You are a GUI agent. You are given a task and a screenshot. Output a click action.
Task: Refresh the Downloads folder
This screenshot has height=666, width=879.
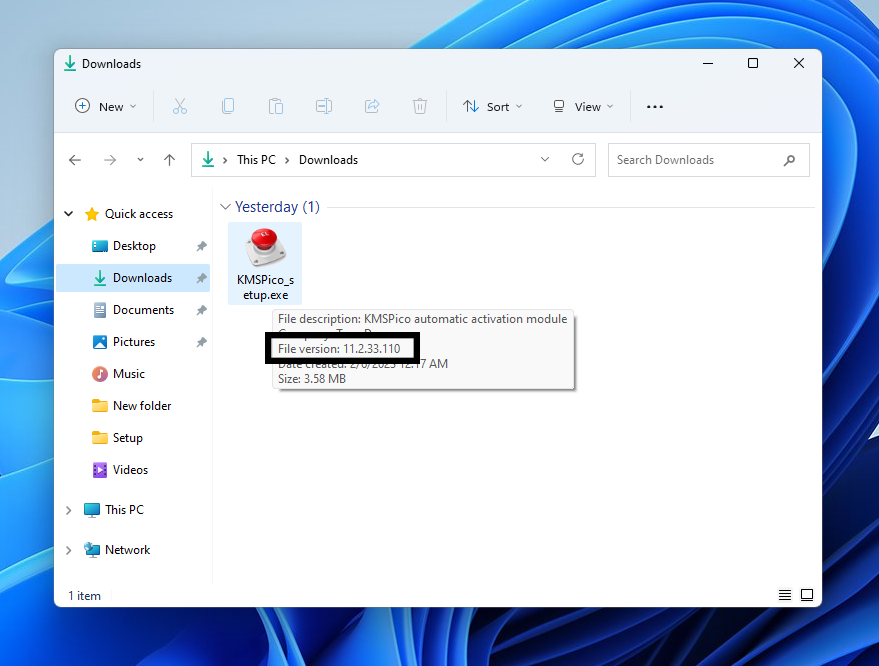point(578,160)
